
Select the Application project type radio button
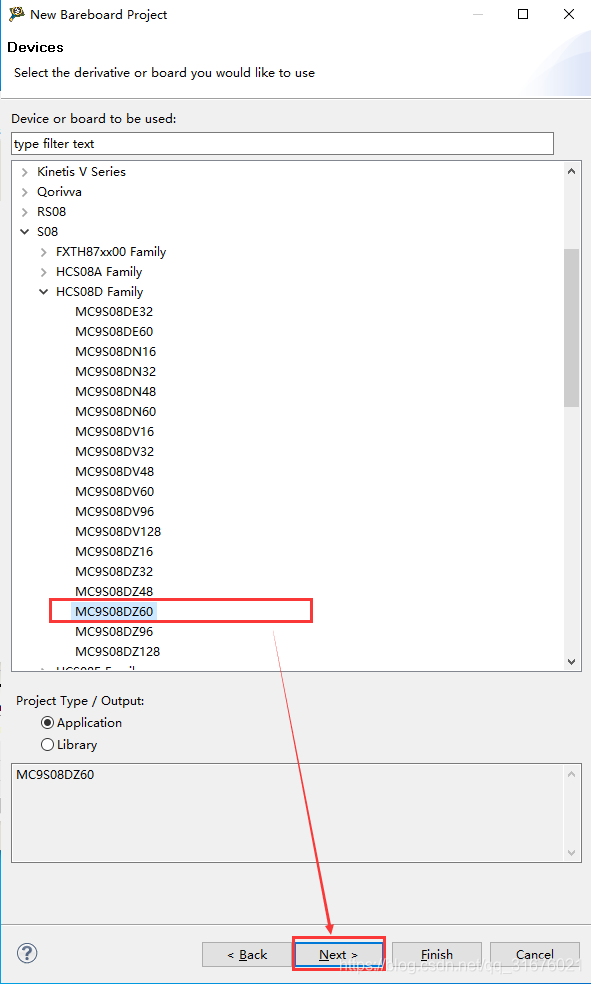pyautogui.click(x=47, y=723)
